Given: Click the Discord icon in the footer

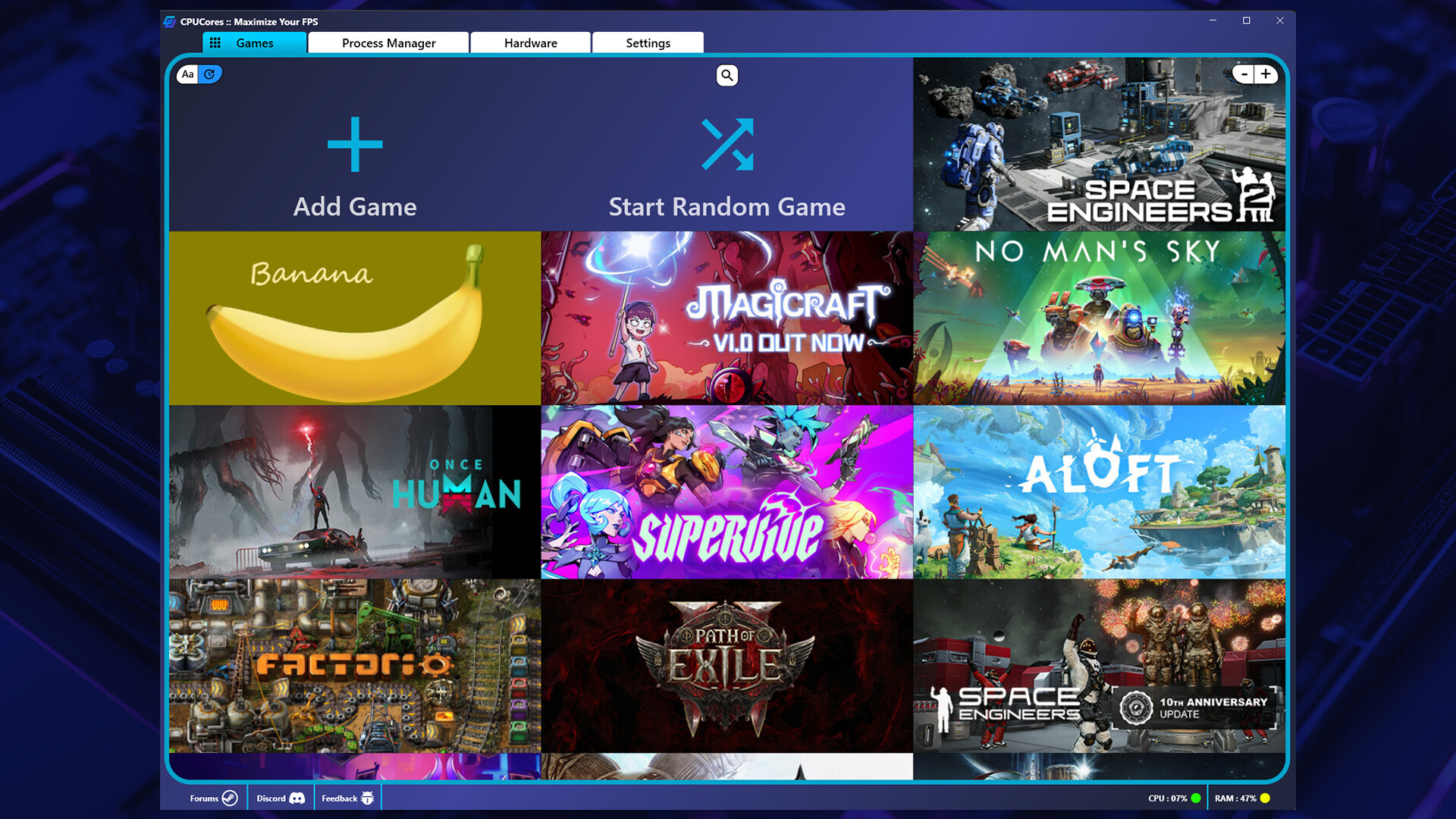Looking at the screenshot, I should [299, 798].
